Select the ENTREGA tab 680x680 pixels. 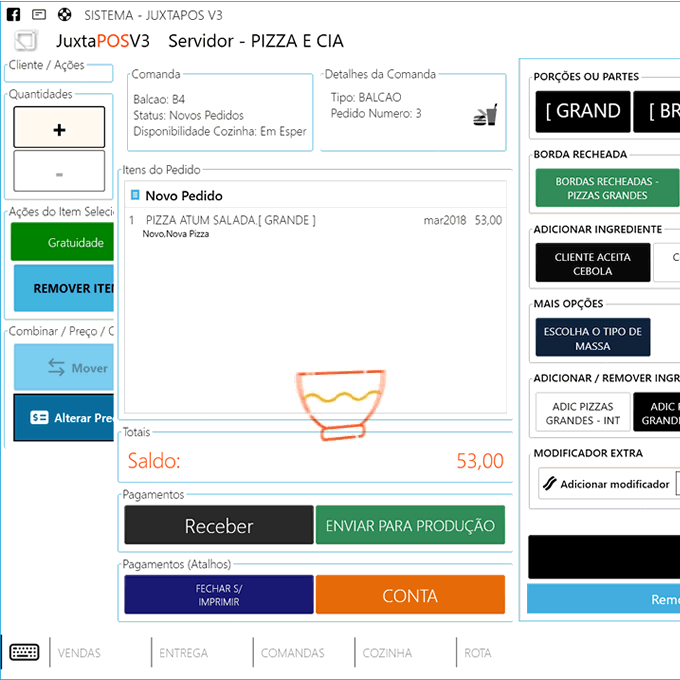(183, 653)
